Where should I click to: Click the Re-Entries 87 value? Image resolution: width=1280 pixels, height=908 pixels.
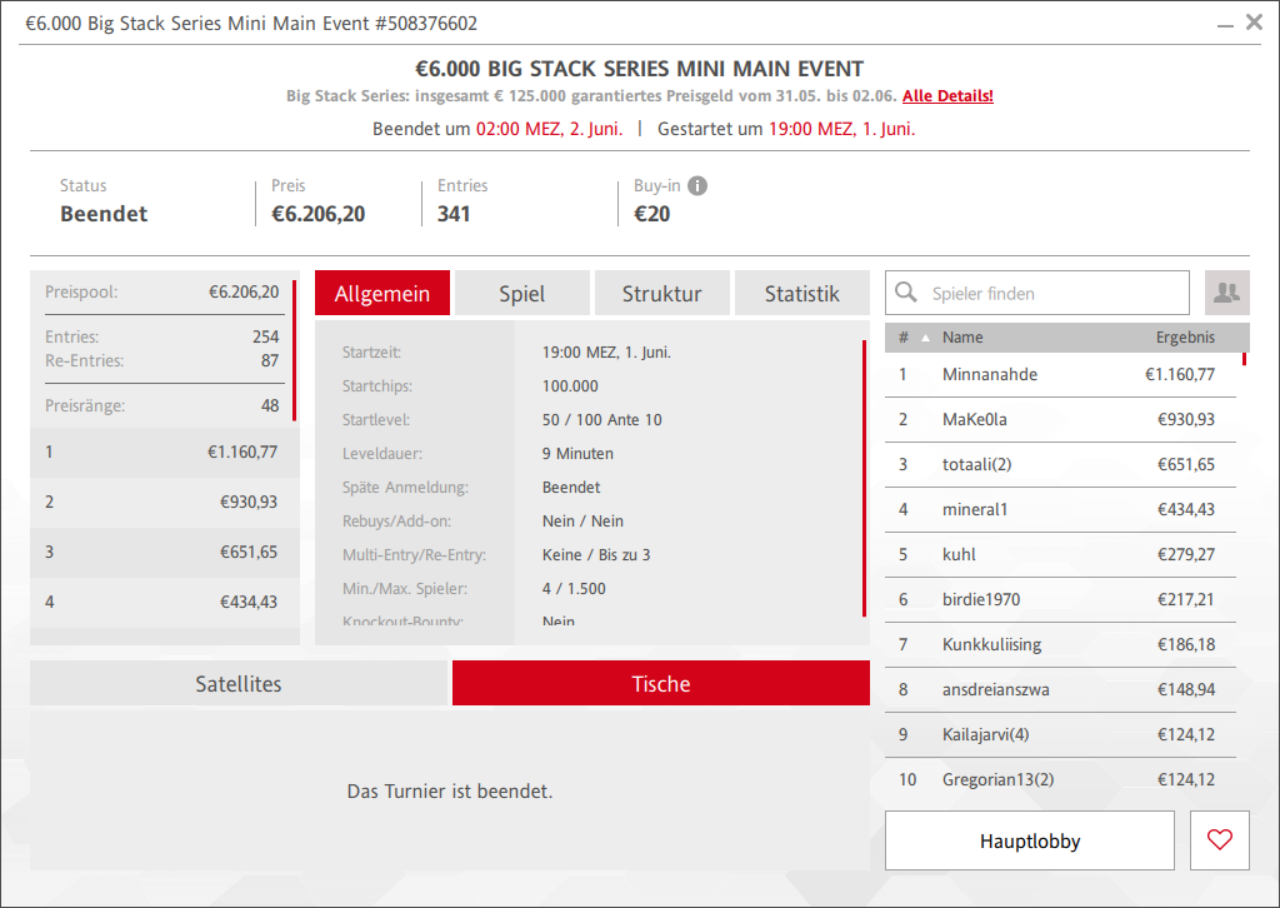pyautogui.click(x=270, y=361)
